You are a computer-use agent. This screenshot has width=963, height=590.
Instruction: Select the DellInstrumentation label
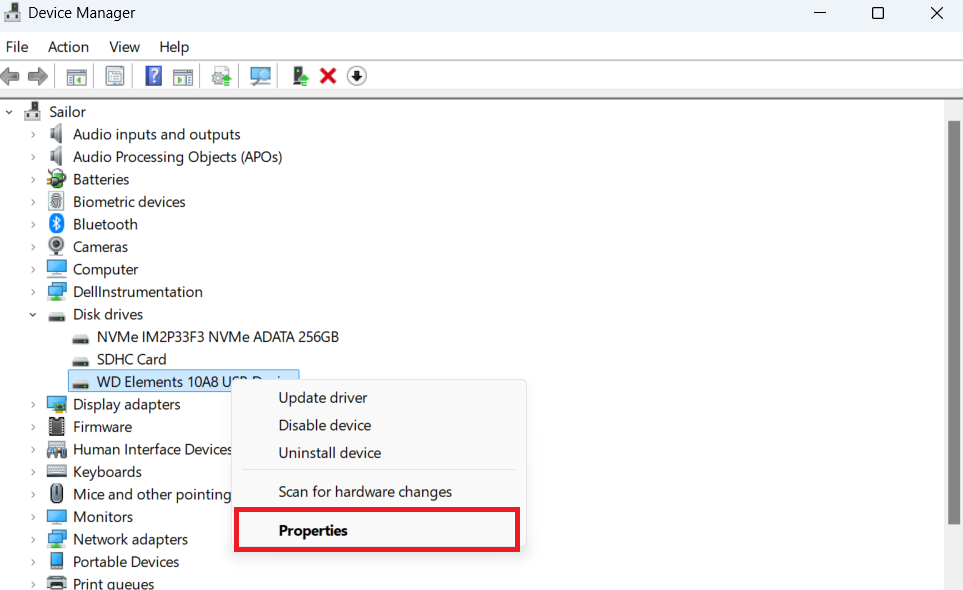click(x=138, y=292)
